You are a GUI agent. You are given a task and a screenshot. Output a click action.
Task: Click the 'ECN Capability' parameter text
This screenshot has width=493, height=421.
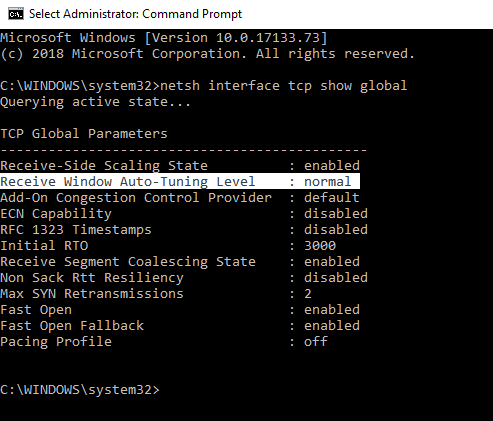coord(56,214)
